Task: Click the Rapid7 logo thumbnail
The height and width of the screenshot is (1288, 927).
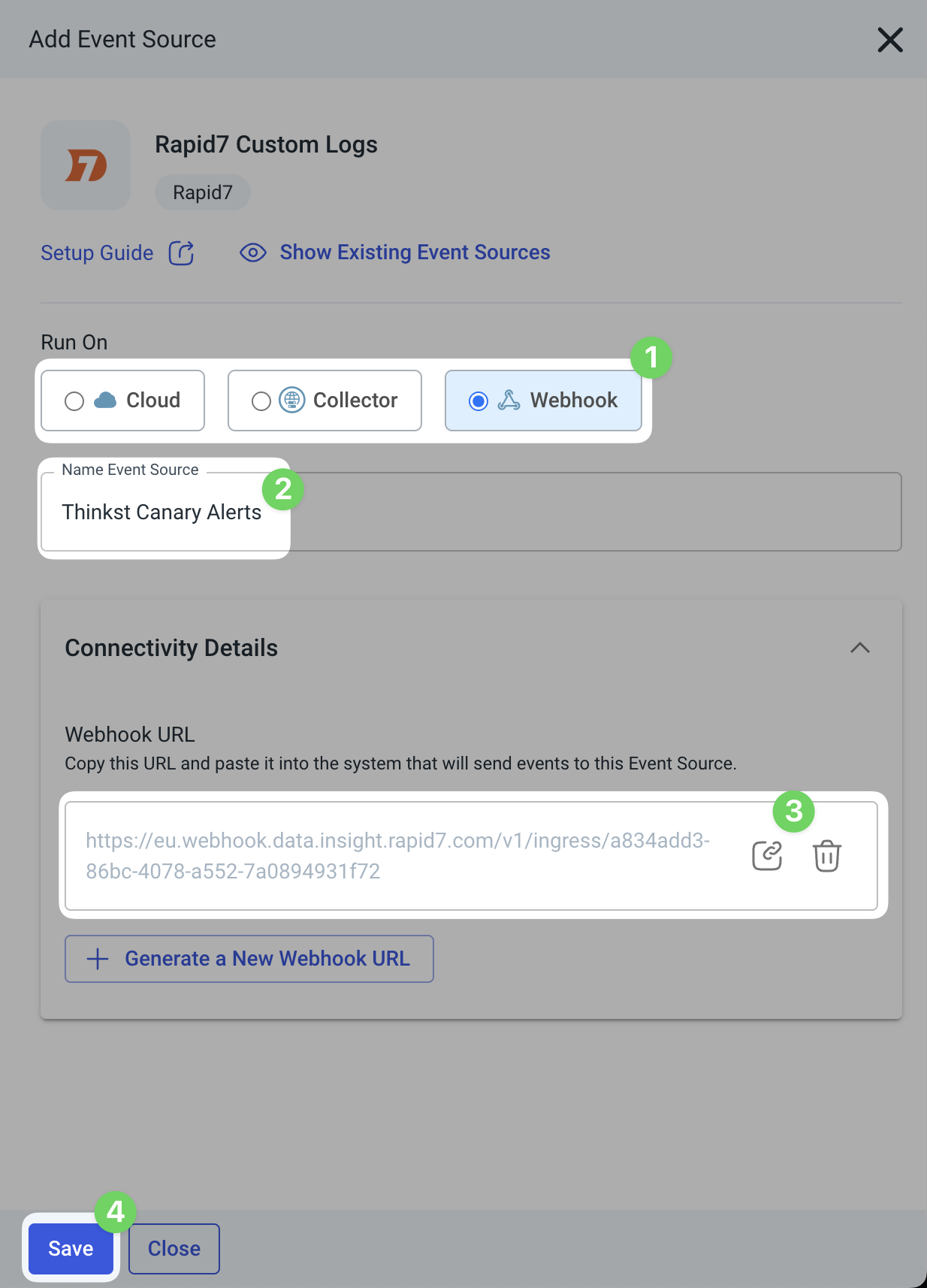Action: 86,165
